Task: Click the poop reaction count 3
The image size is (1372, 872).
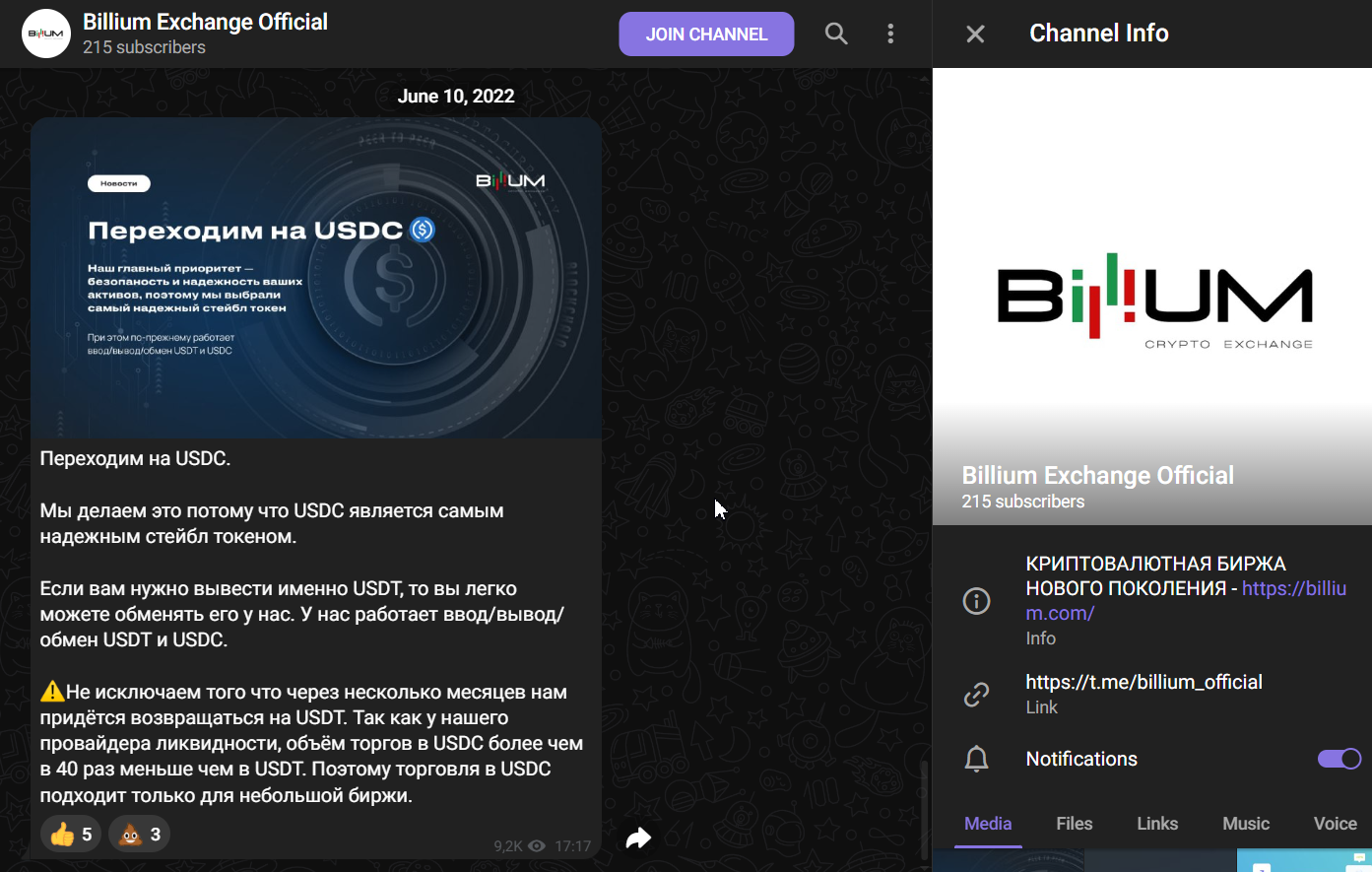Action: (x=156, y=835)
